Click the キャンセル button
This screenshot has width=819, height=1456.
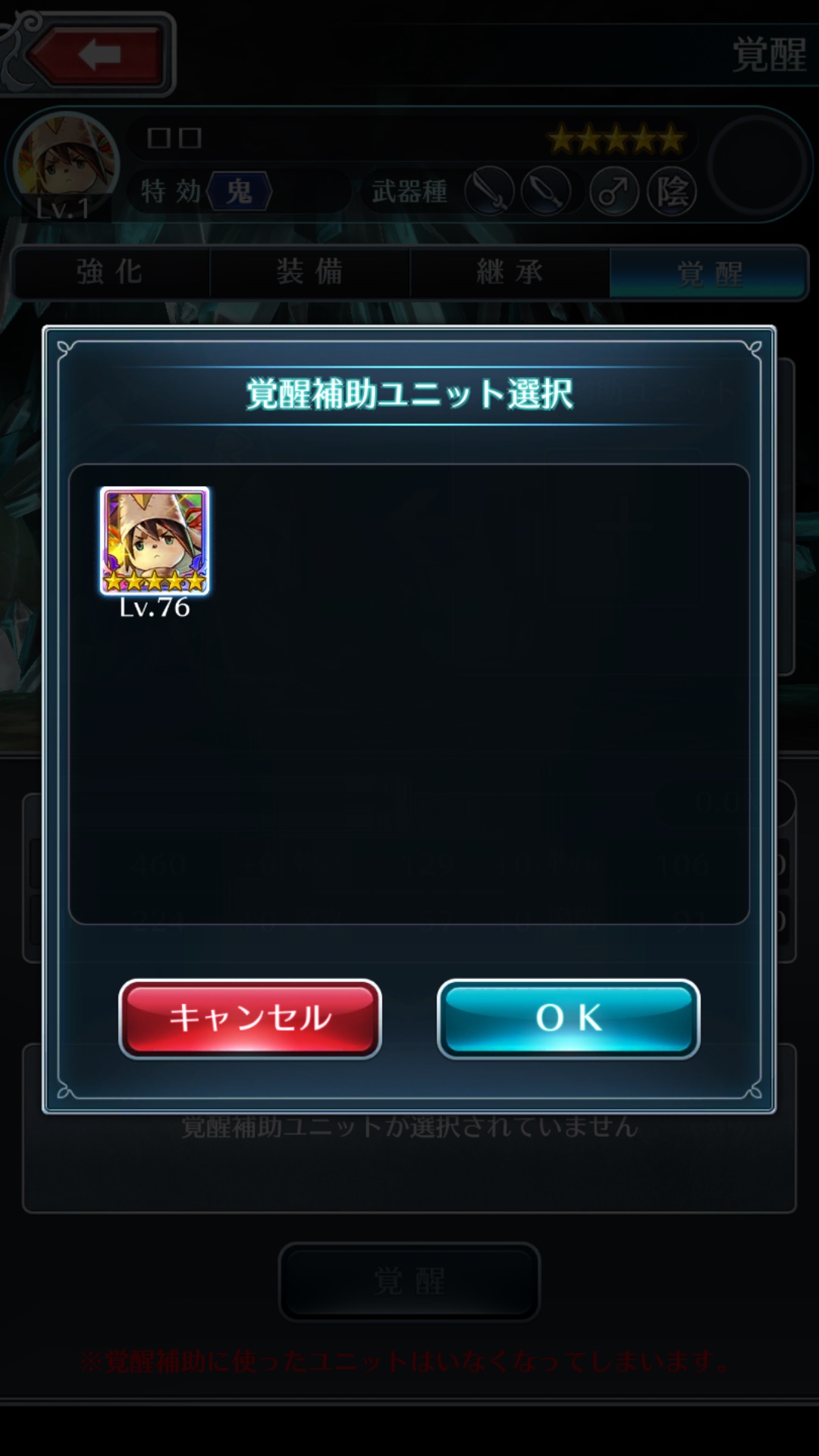pyautogui.click(x=250, y=1018)
